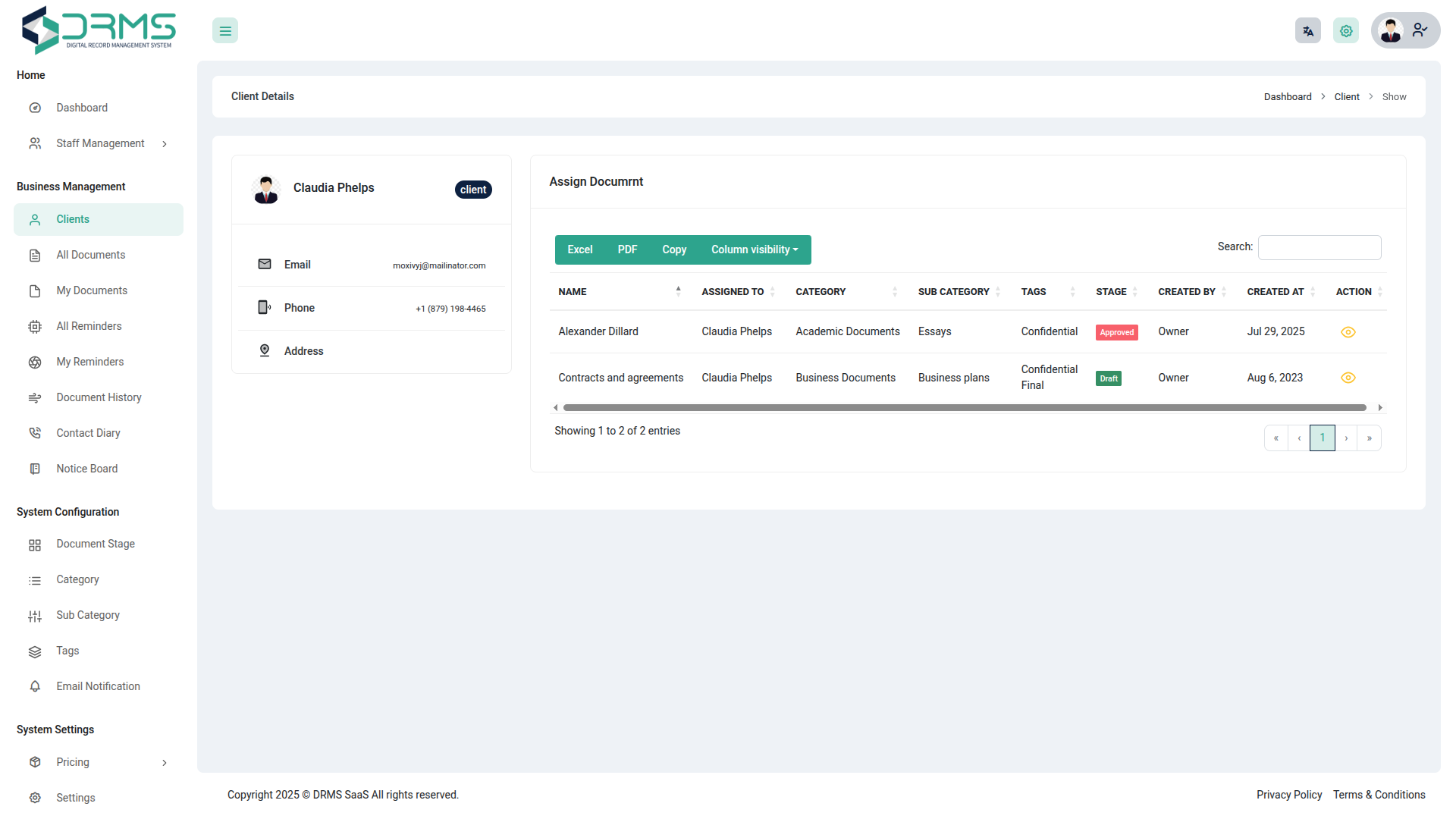Open All Documents in sidebar
Viewport: 1456px width, 819px height.
click(90, 255)
